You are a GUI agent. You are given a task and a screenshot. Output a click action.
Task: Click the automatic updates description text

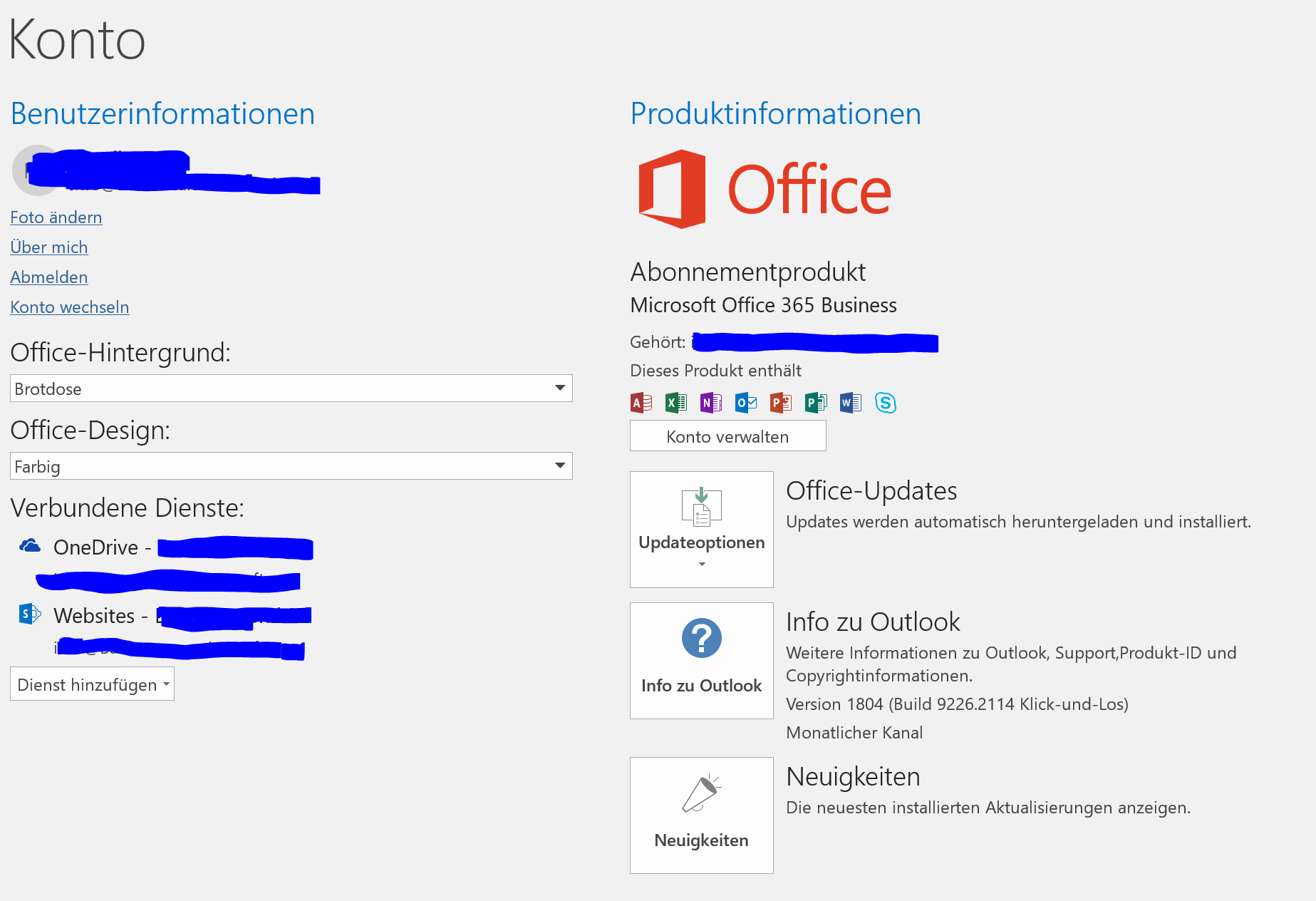1018,522
